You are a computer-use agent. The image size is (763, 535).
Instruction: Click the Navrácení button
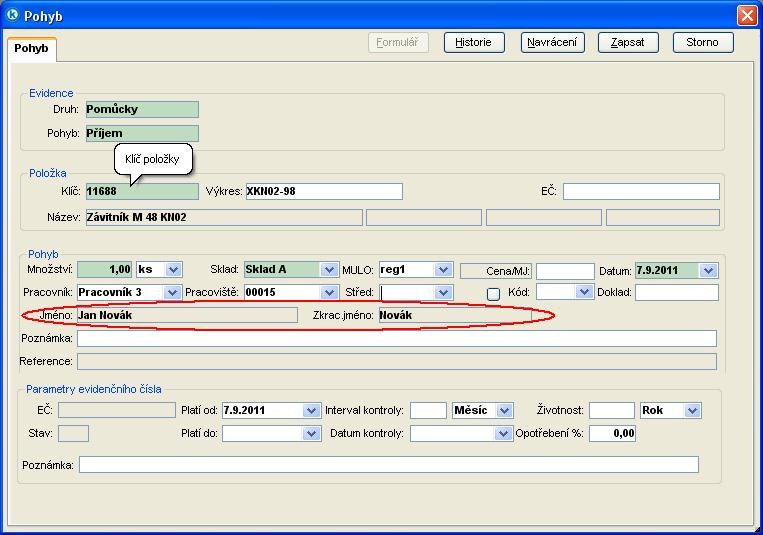click(552, 42)
